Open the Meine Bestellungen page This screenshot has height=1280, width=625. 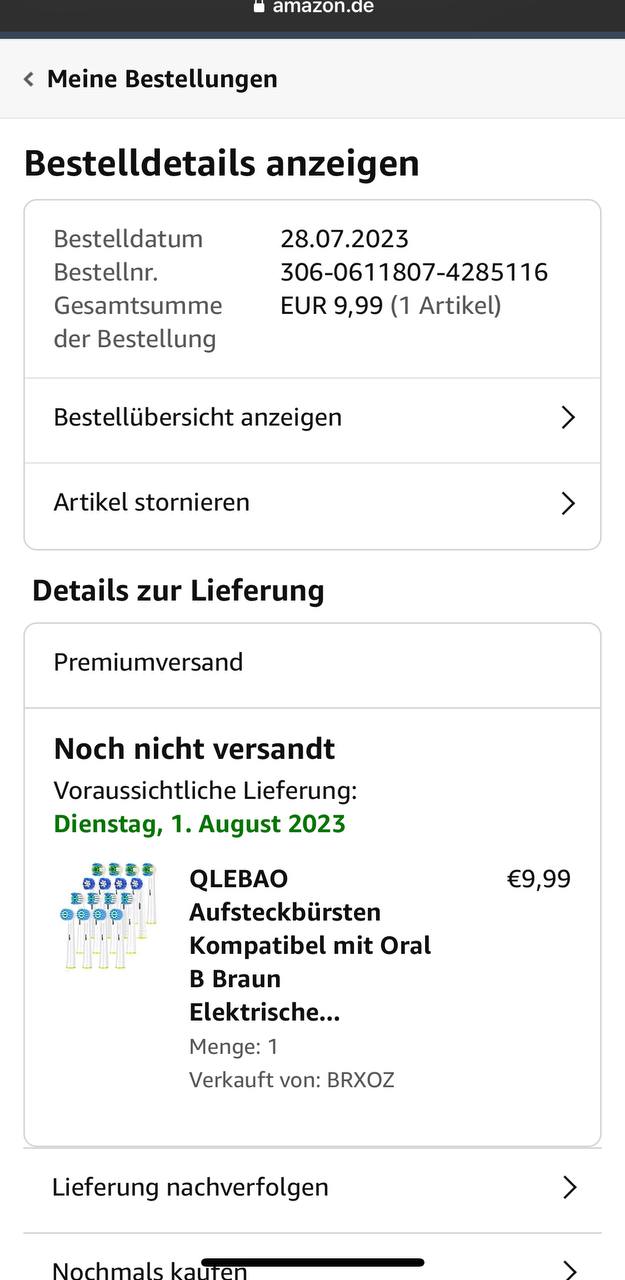pos(162,79)
